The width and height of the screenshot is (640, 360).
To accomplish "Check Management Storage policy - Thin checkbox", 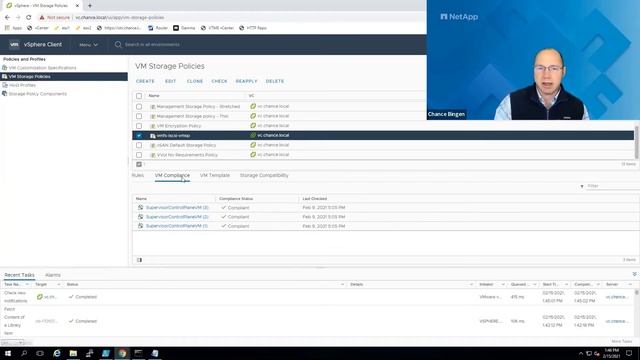I will point(139,116).
